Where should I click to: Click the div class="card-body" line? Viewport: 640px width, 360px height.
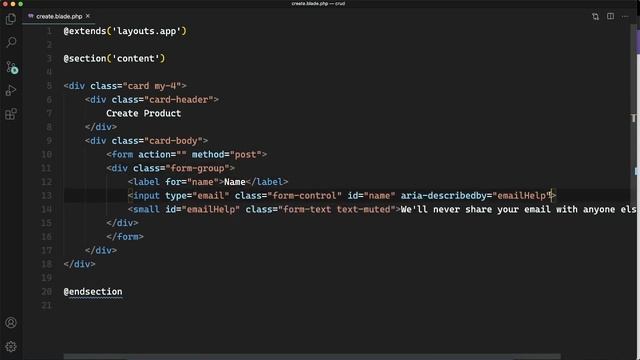(147, 141)
